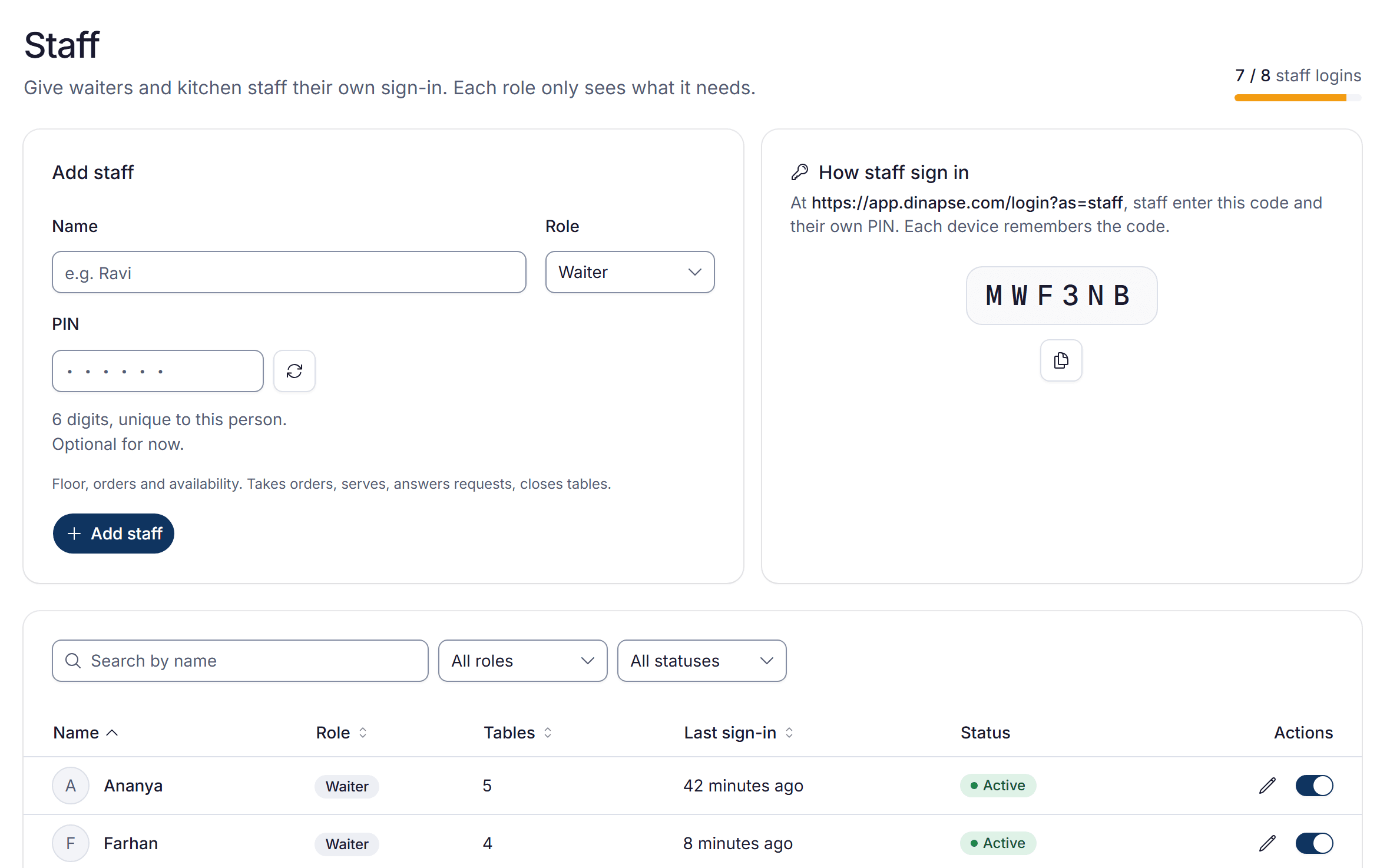Click Ananya's avatar circle
1390x868 pixels.
pyautogui.click(x=71, y=786)
